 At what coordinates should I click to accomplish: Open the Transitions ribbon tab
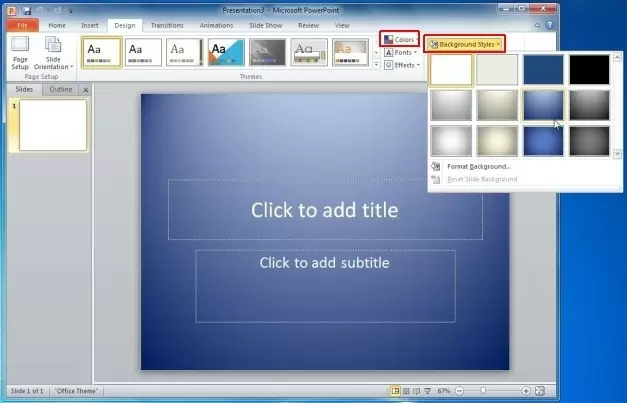click(167, 24)
